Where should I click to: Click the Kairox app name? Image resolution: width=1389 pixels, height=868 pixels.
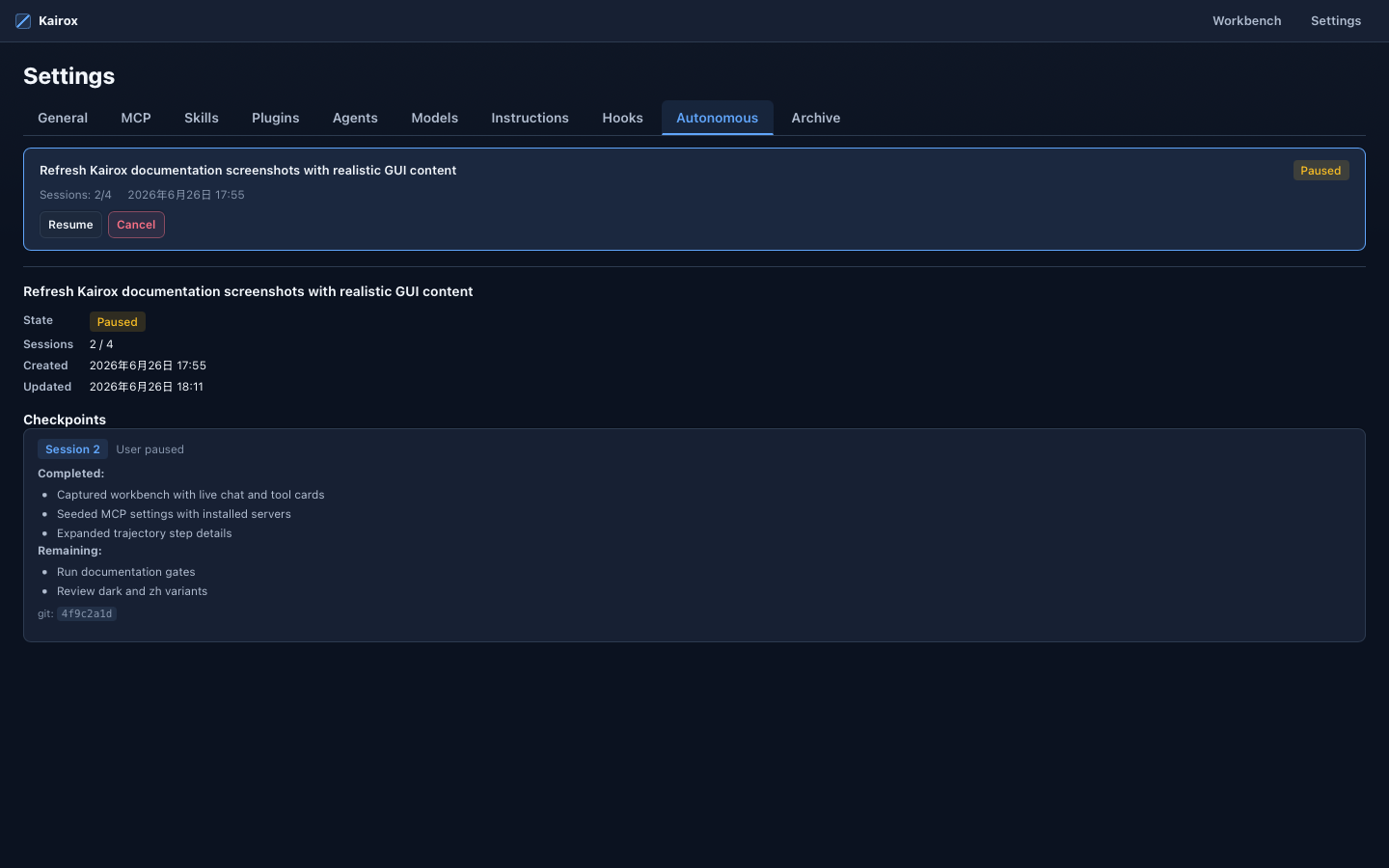pos(58,21)
